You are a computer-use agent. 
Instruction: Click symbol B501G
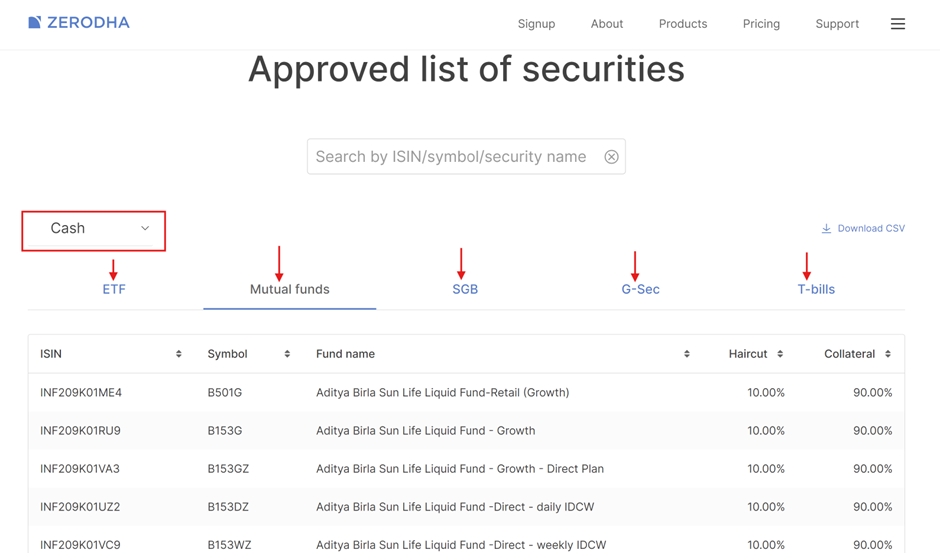click(225, 393)
